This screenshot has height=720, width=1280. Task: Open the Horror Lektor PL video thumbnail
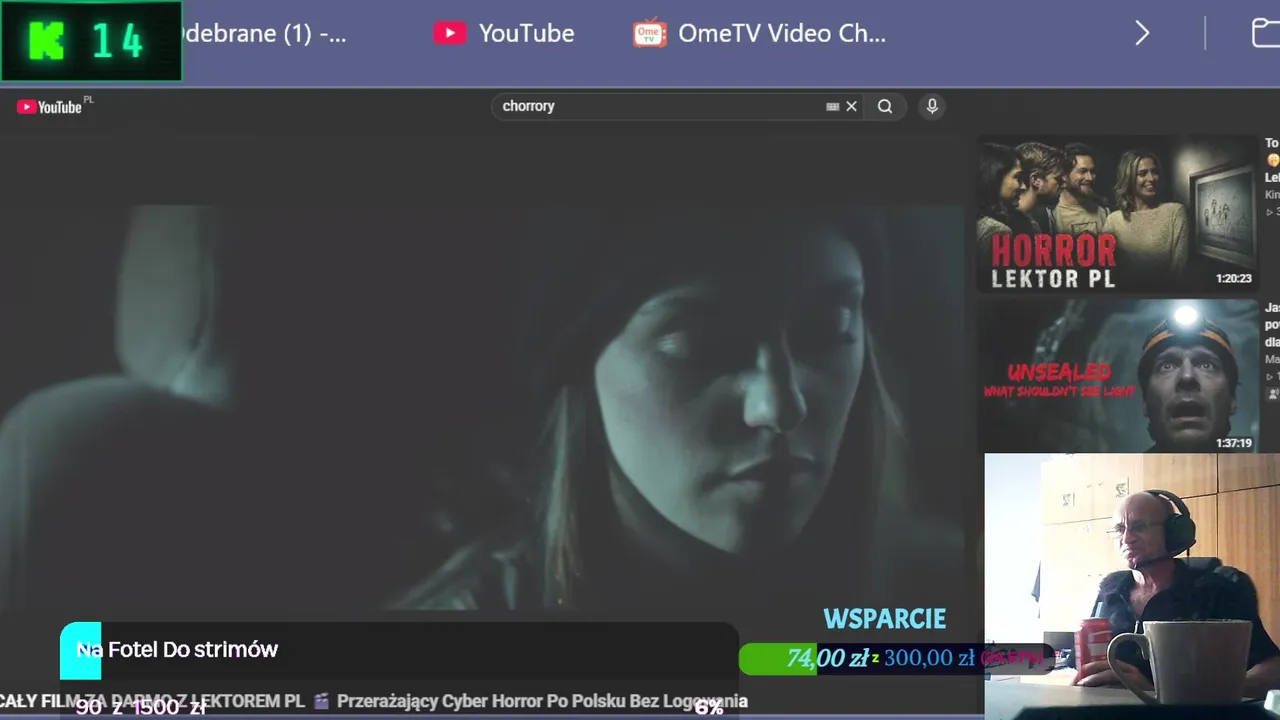pyautogui.click(x=1117, y=213)
